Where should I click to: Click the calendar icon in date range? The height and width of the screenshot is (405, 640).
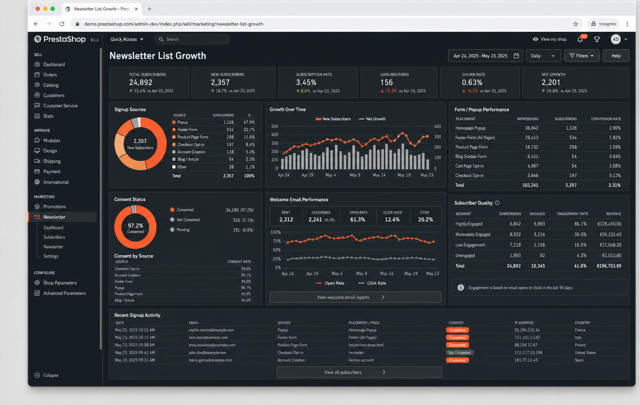[x=516, y=56]
